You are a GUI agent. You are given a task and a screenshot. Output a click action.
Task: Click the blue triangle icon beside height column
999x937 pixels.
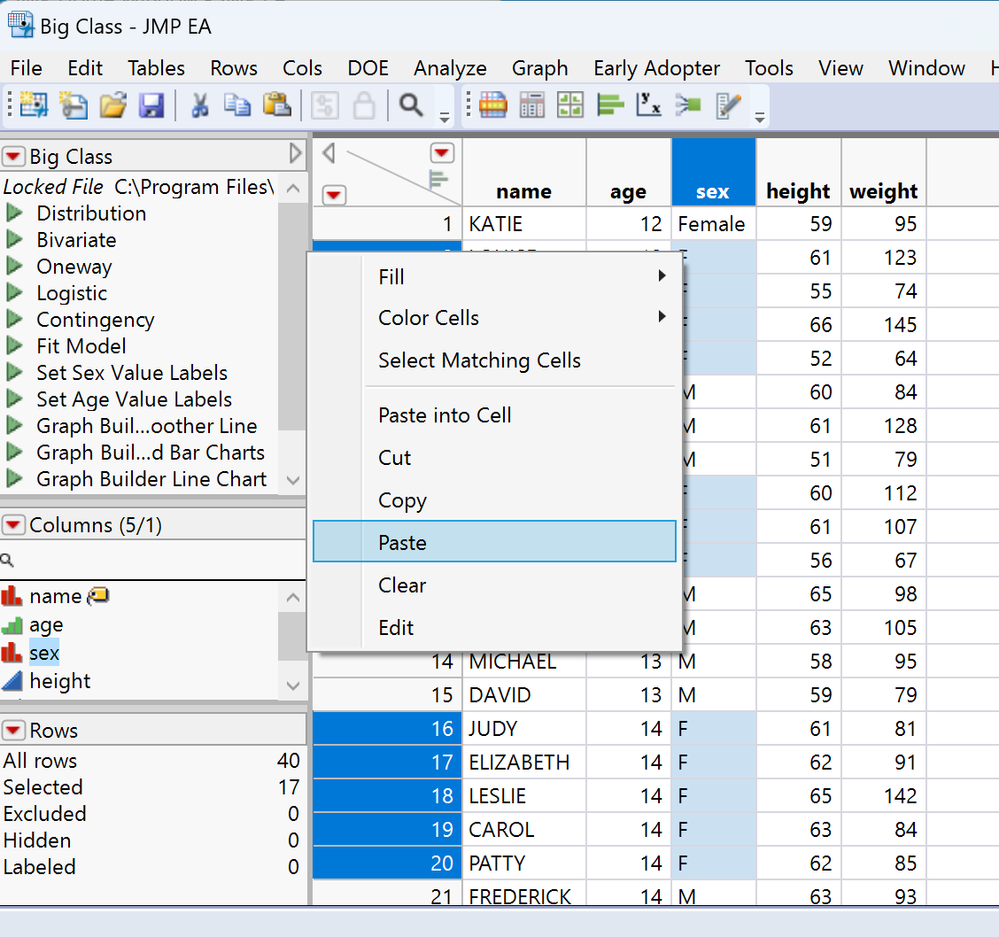coord(12,681)
